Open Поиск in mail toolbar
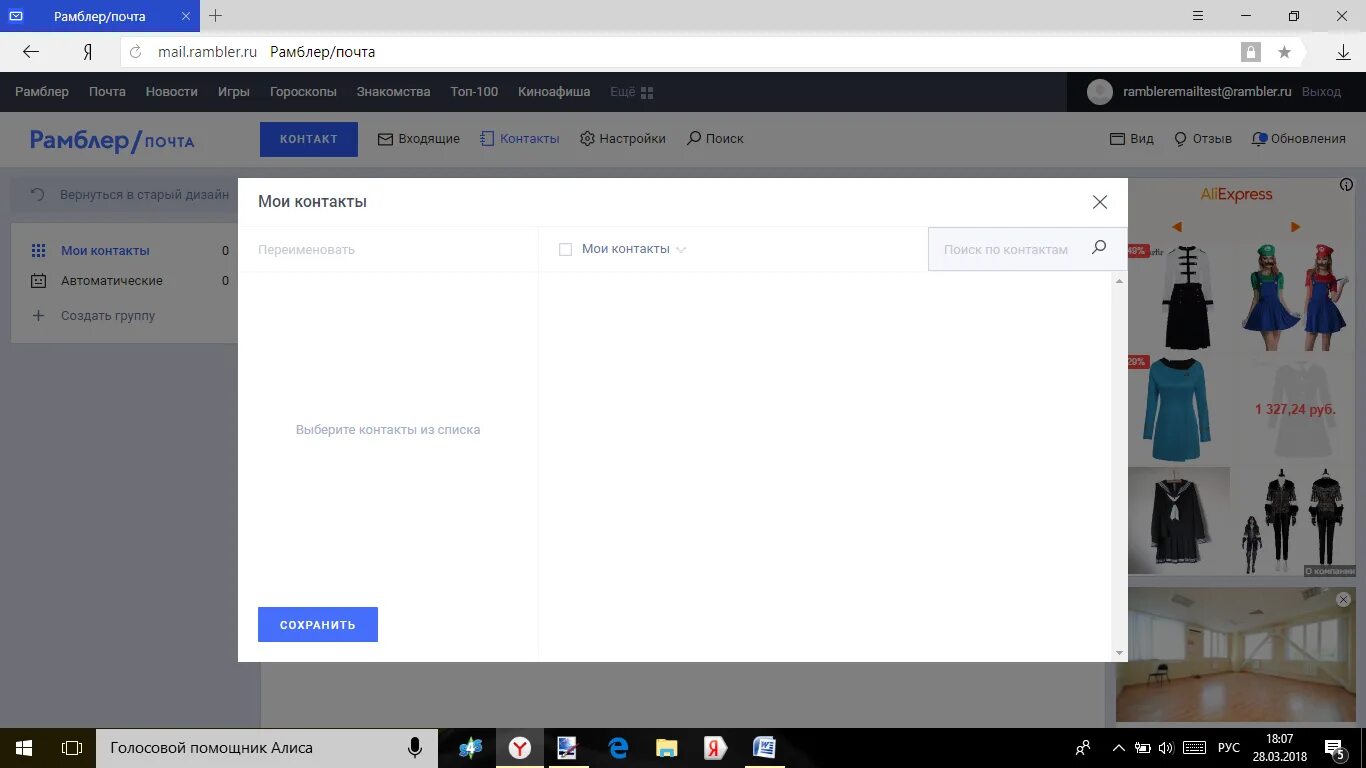 click(x=715, y=139)
